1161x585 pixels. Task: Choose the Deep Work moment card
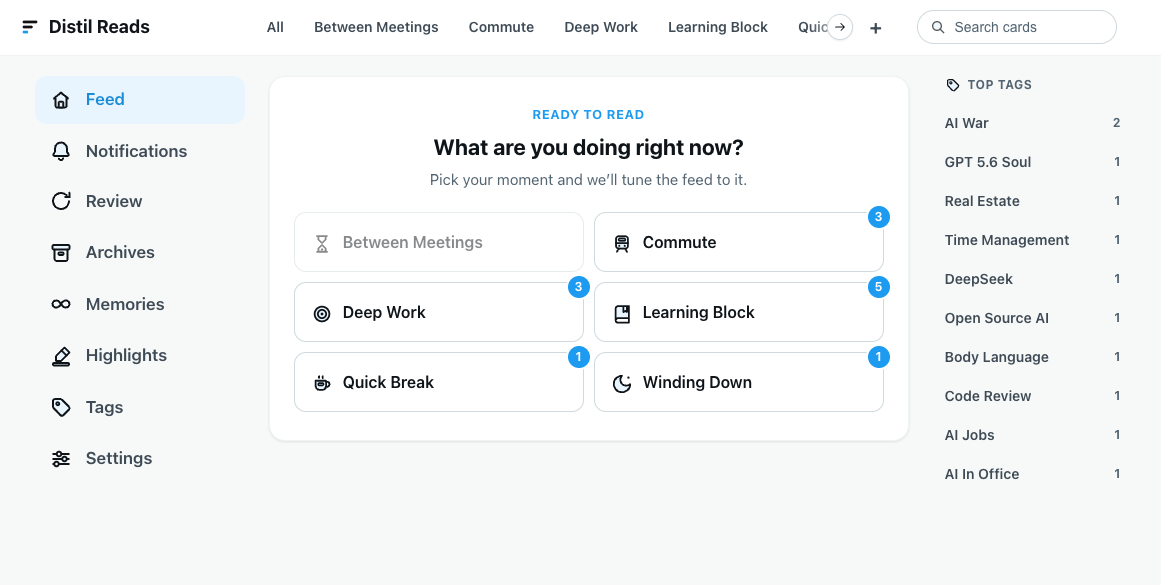tap(438, 312)
